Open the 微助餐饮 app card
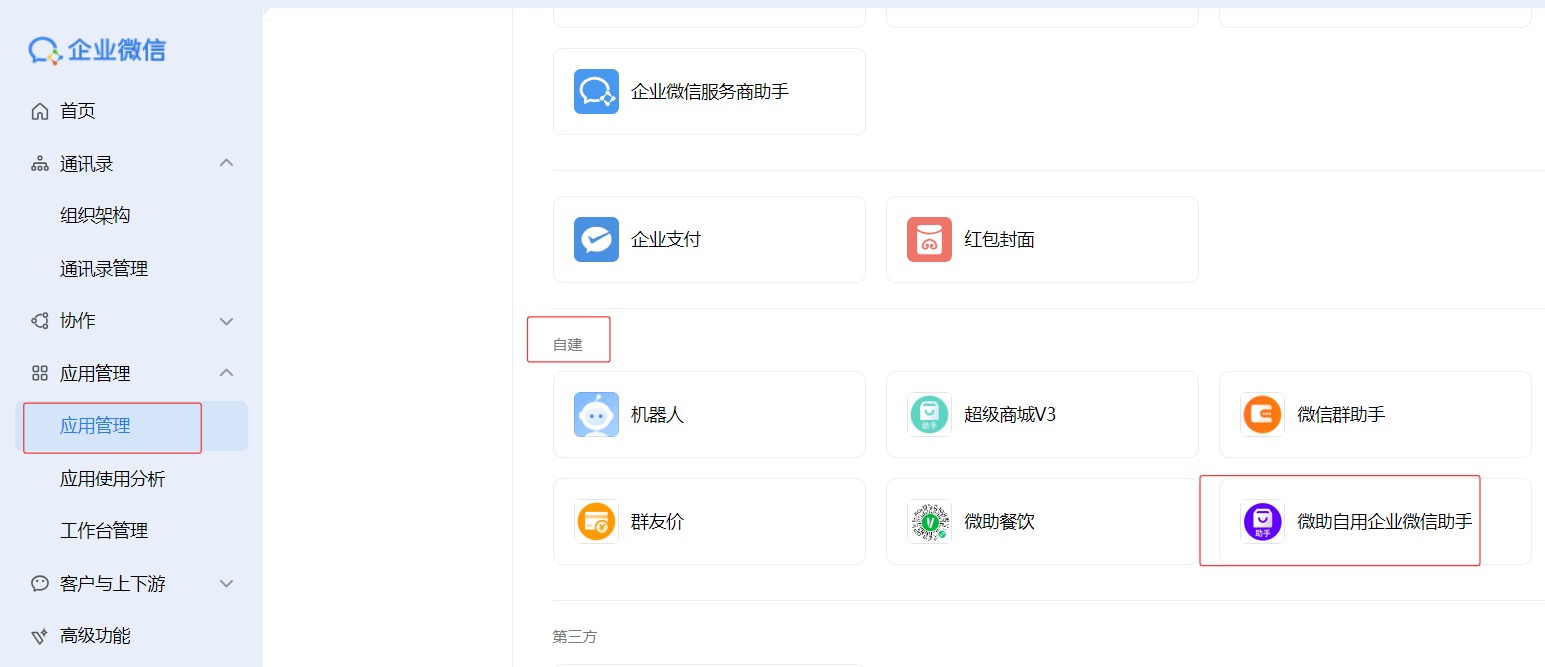Screen dimensions: 1545x667 pos(1042,521)
